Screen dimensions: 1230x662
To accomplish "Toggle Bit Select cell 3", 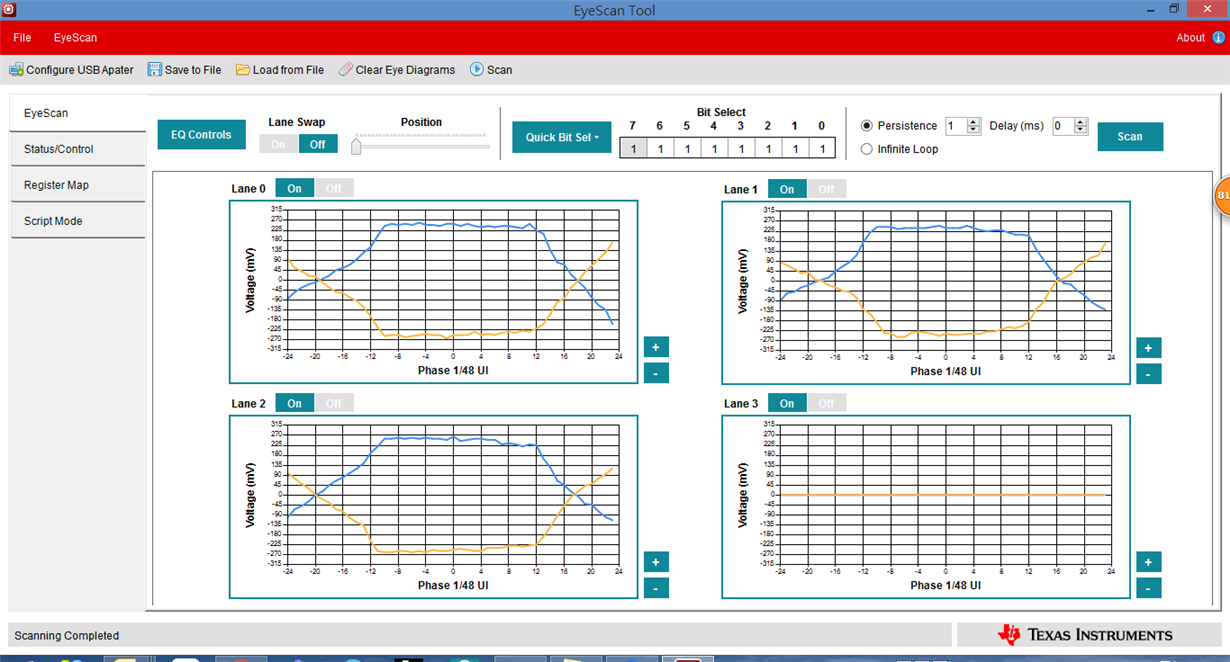I will click(x=741, y=148).
